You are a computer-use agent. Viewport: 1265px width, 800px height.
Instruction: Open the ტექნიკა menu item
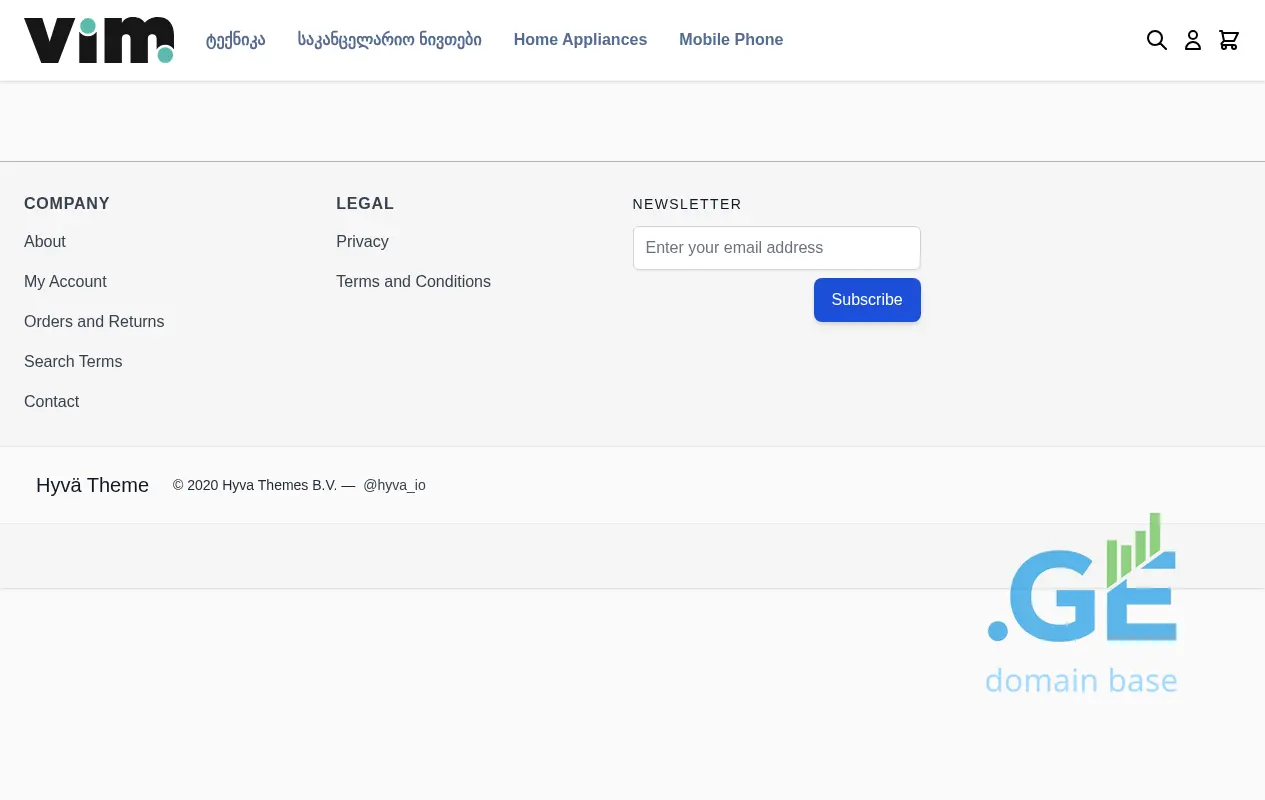tap(235, 40)
